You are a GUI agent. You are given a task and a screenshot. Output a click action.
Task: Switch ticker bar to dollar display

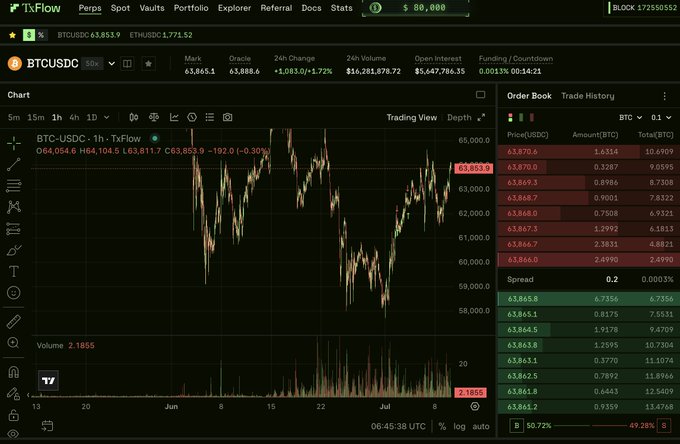tap(29, 35)
